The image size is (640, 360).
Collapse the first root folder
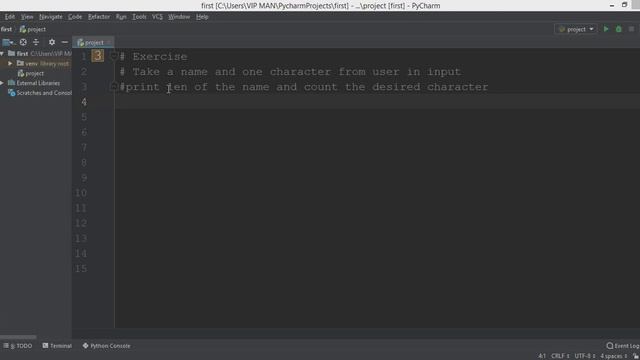tap(2, 53)
